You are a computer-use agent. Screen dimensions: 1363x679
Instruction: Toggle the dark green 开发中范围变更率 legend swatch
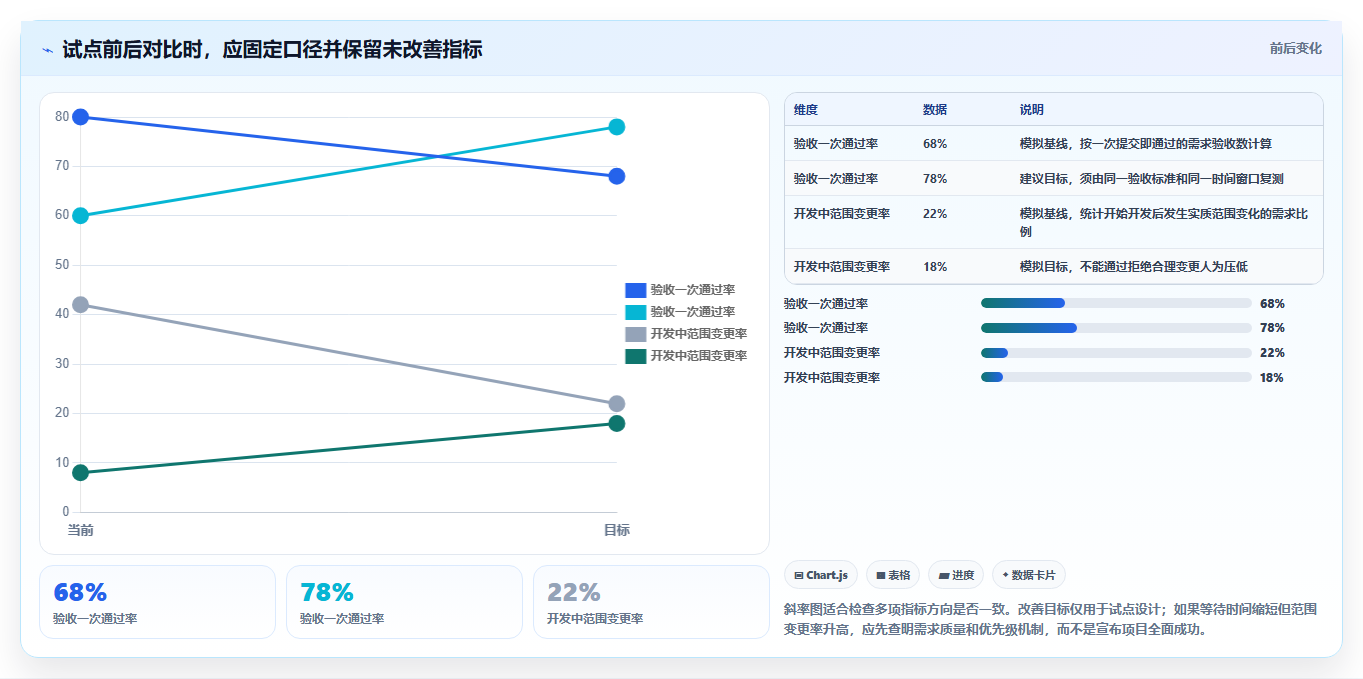coord(636,356)
